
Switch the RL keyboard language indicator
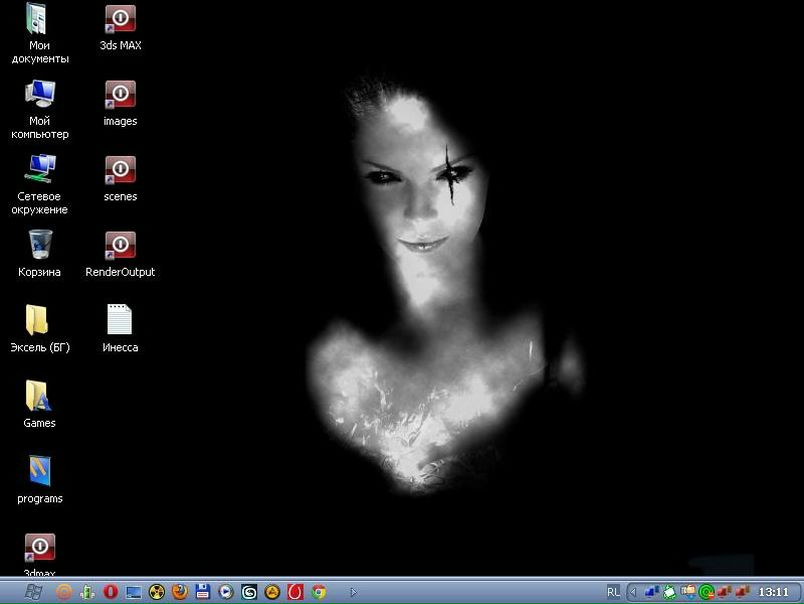pyautogui.click(x=613, y=592)
